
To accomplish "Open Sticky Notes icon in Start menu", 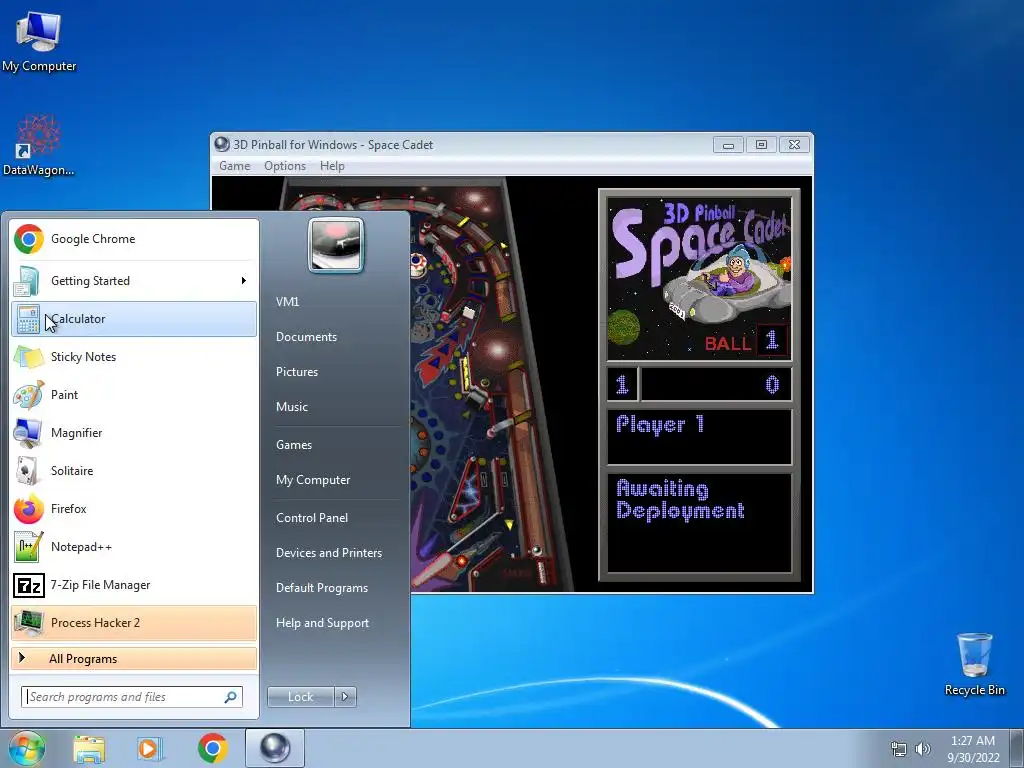I will [x=28, y=357].
